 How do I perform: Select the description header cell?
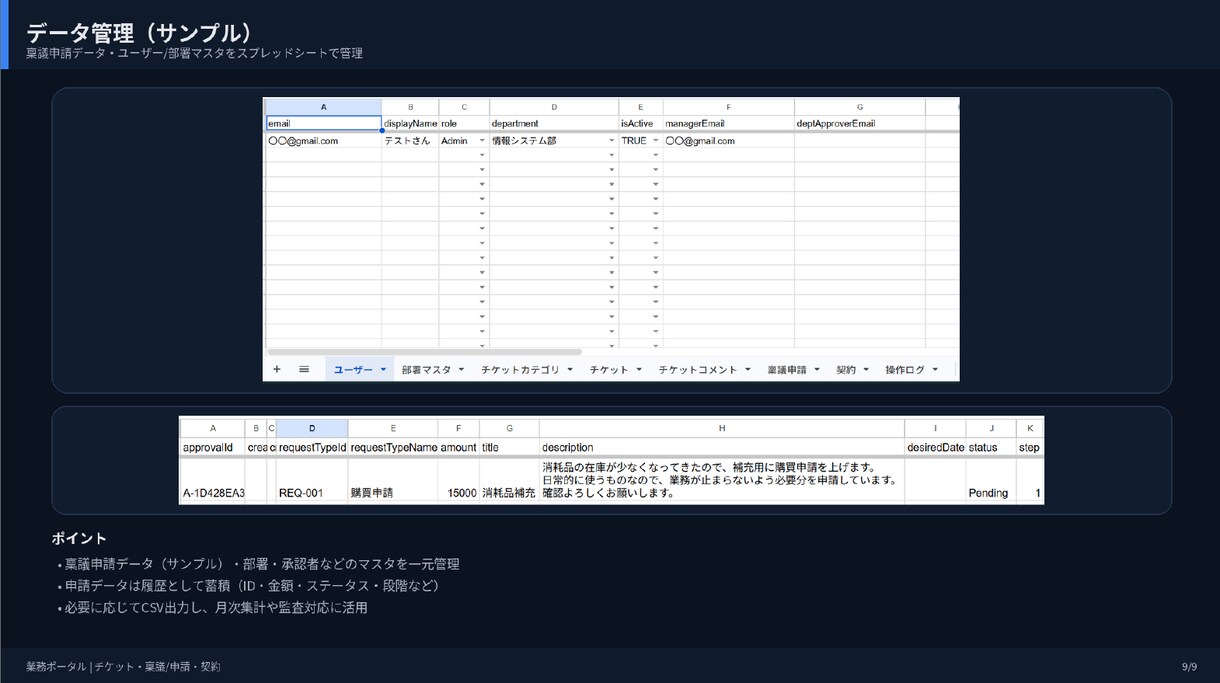click(x=722, y=448)
